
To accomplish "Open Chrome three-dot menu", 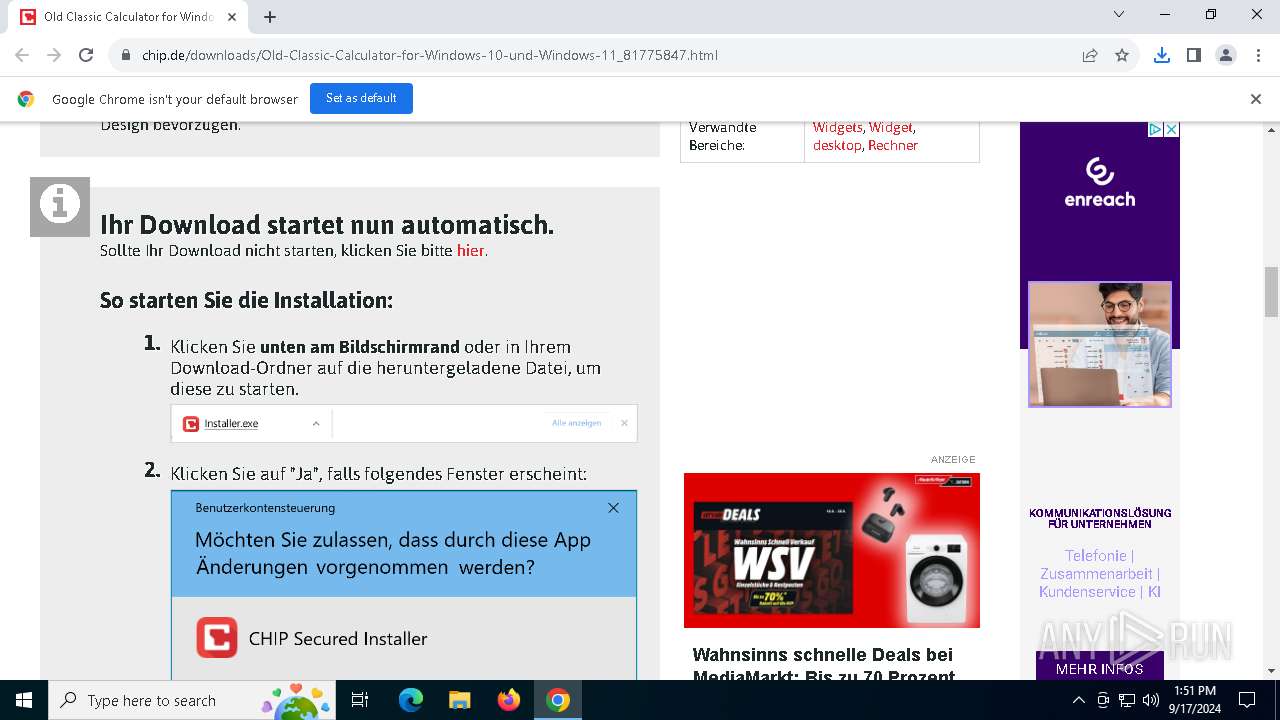I will pos(1257,55).
